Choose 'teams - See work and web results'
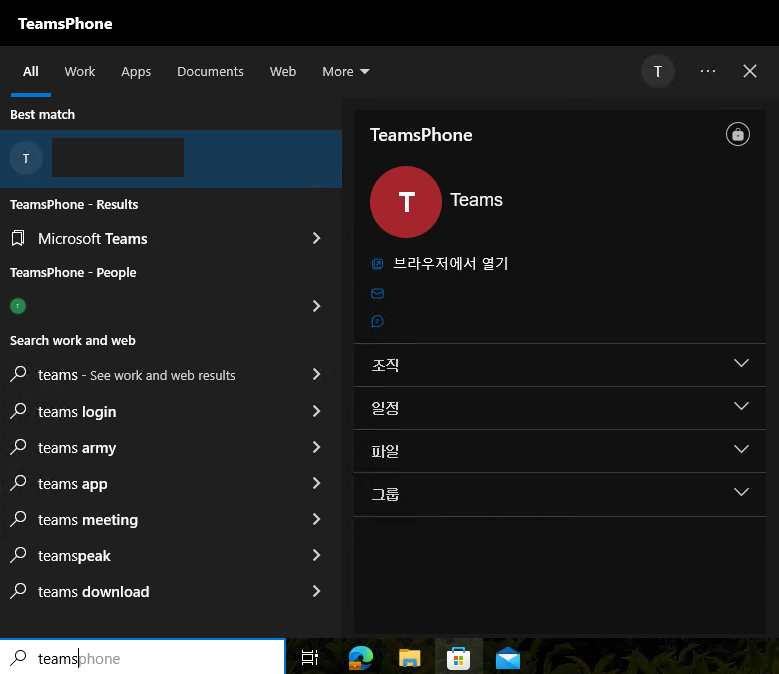Screen dimensions: 779x674 pos(171,374)
